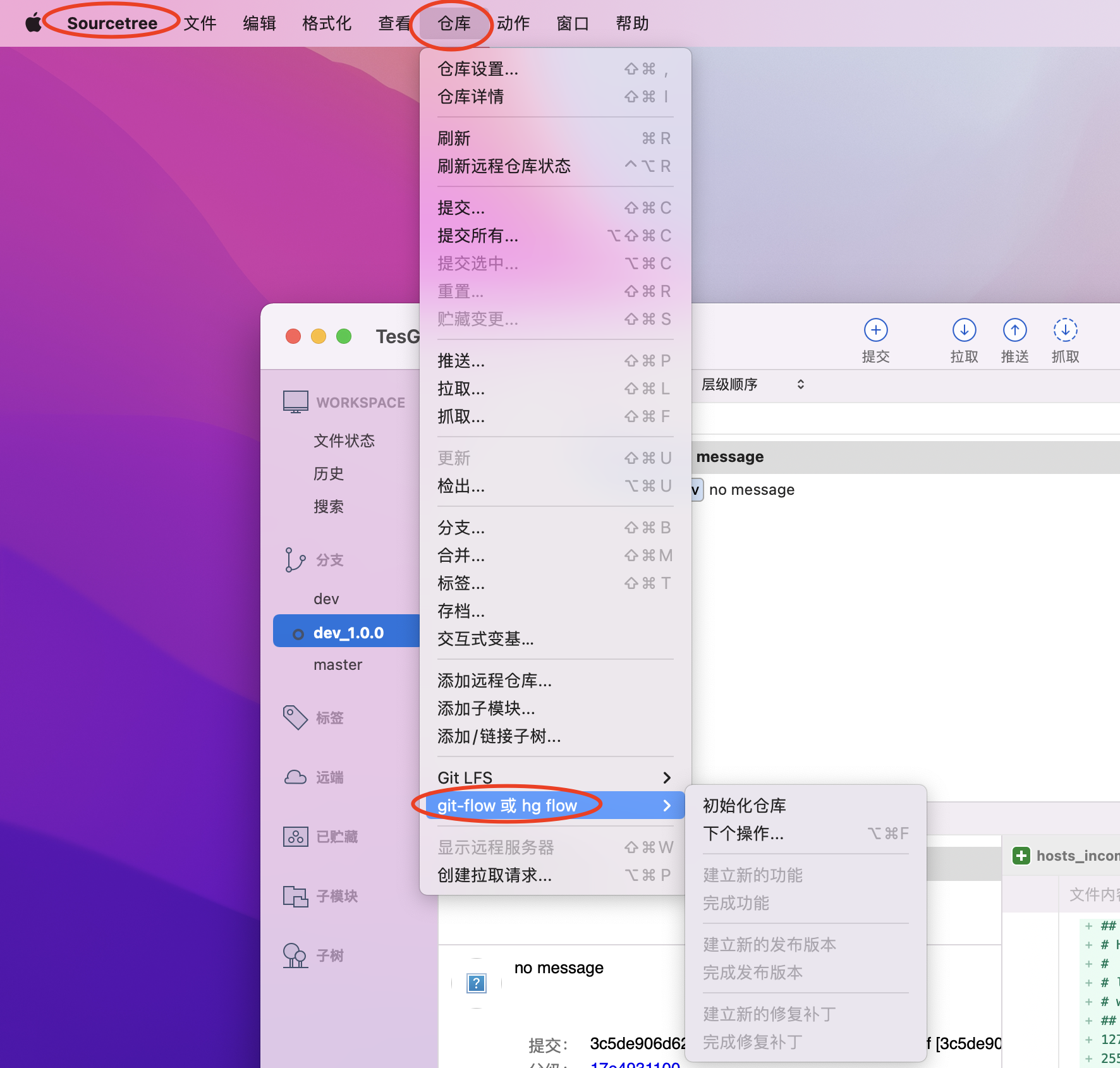Open the Apple menu
This screenshot has height=1068, width=1120.
[33, 23]
